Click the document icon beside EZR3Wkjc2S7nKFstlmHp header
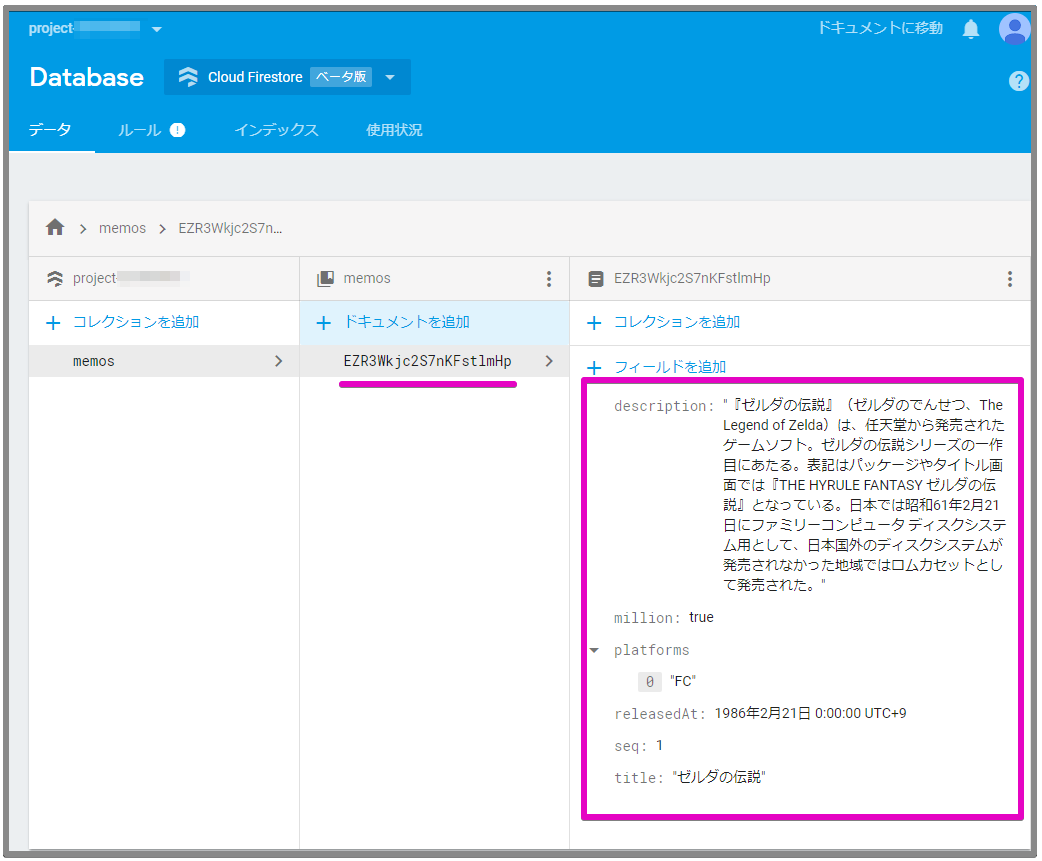This screenshot has height=861, width=1042. click(597, 277)
